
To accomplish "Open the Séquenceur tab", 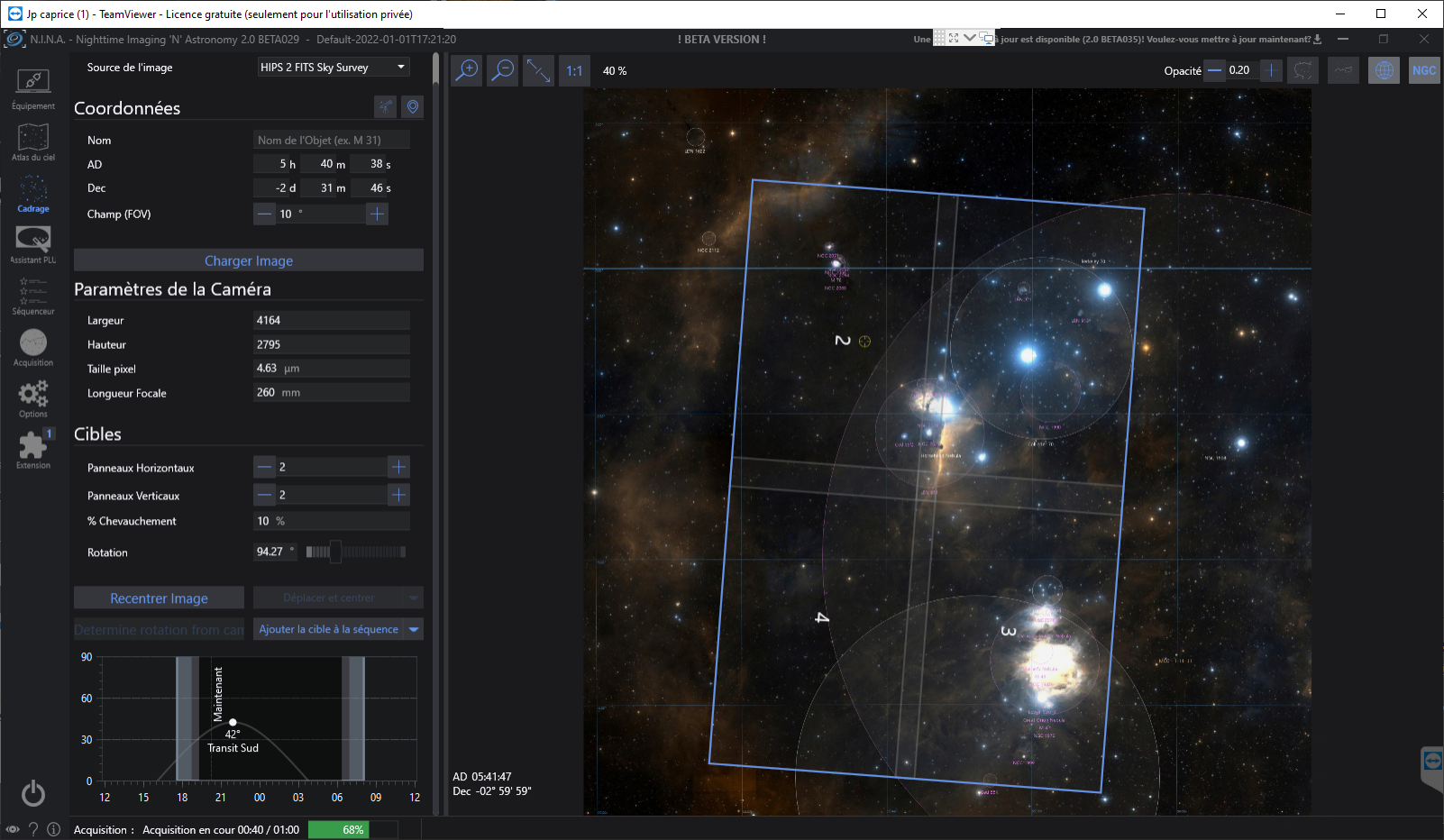I will 33,296.
